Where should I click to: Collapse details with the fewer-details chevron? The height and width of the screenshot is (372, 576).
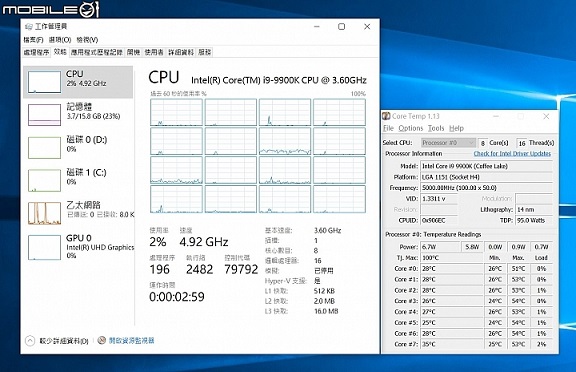pos(30,341)
